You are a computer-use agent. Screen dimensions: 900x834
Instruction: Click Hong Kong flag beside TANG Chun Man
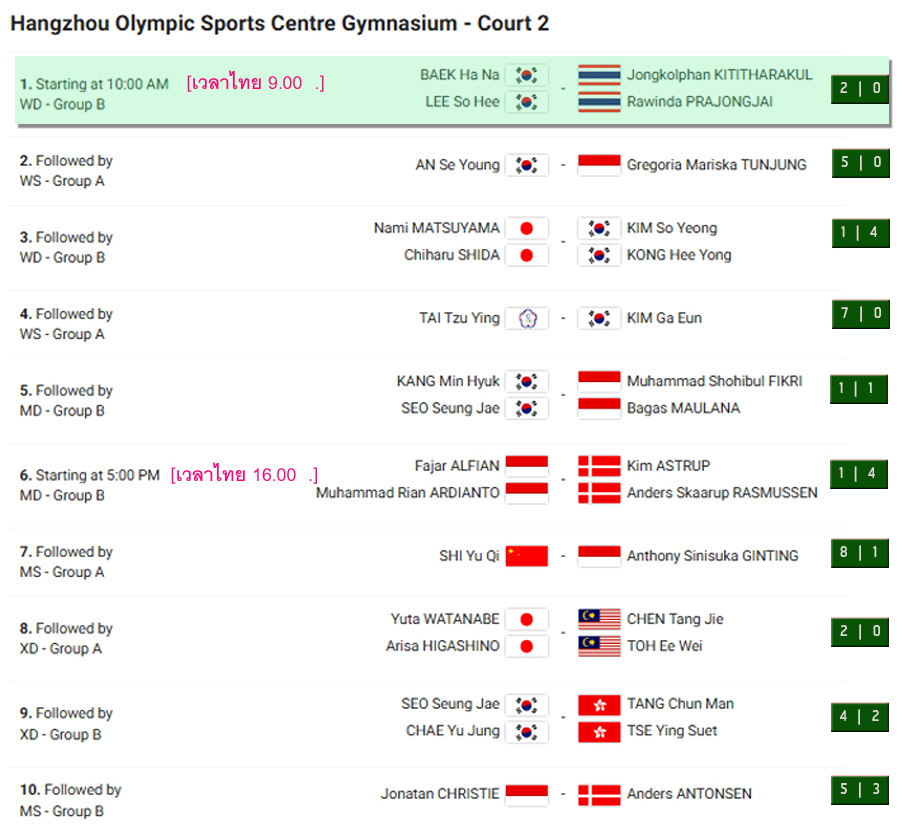point(599,704)
